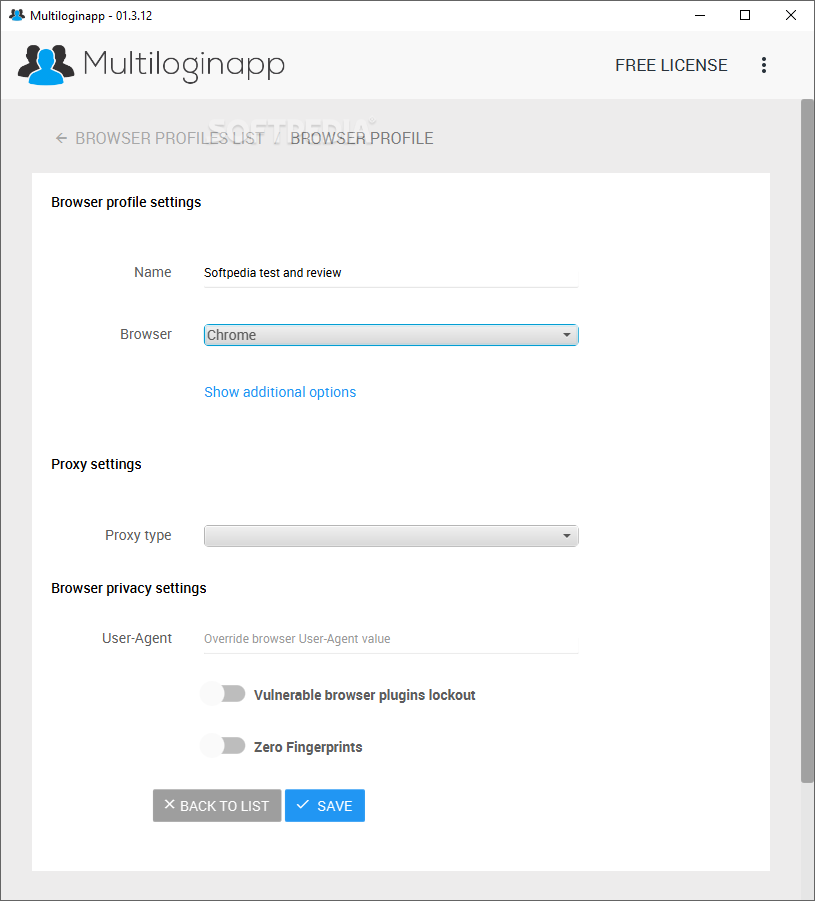The image size is (815, 901).
Task: Click the Multiloginapp people logo
Action: click(x=46, y=64)
